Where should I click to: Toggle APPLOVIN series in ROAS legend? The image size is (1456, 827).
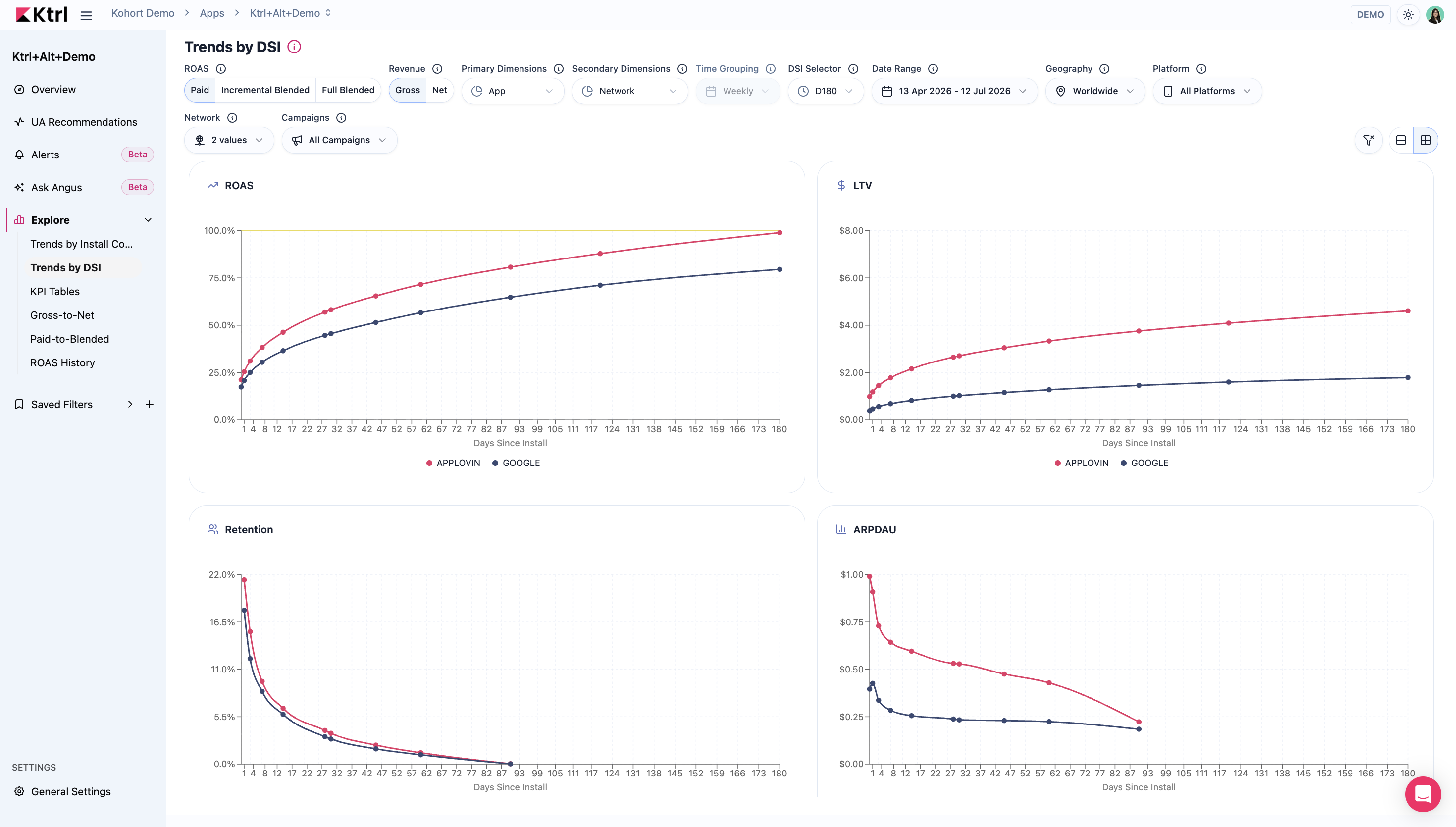[453, 463]
